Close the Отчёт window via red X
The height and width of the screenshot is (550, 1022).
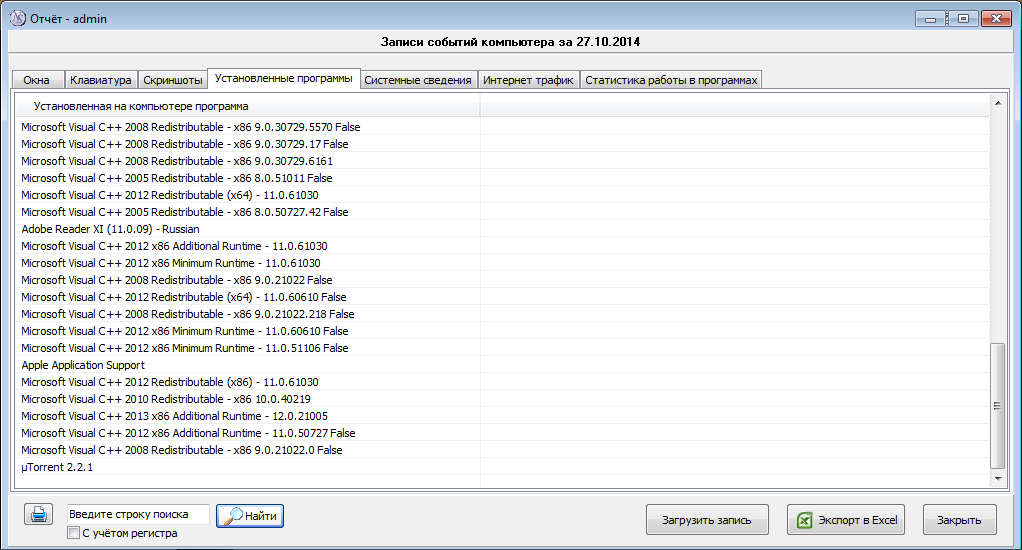(996, 19)
